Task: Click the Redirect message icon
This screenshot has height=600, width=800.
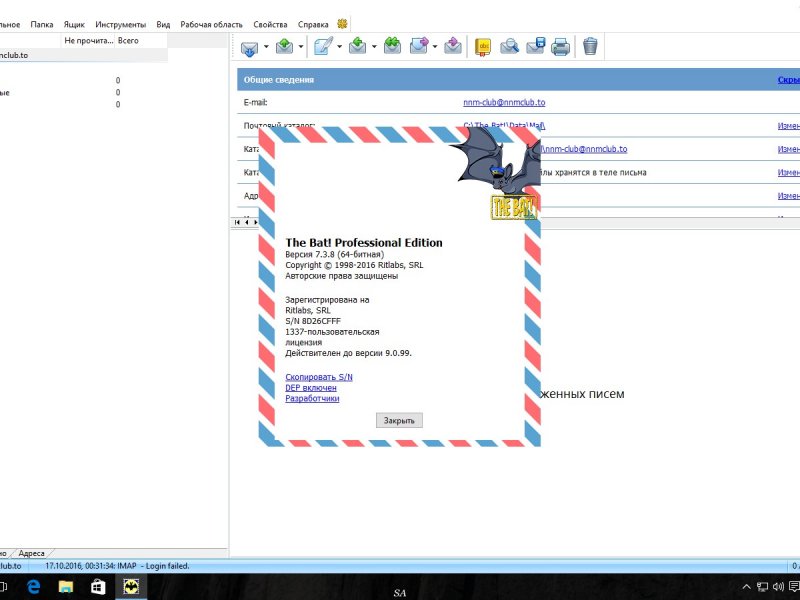Action: 453,46
